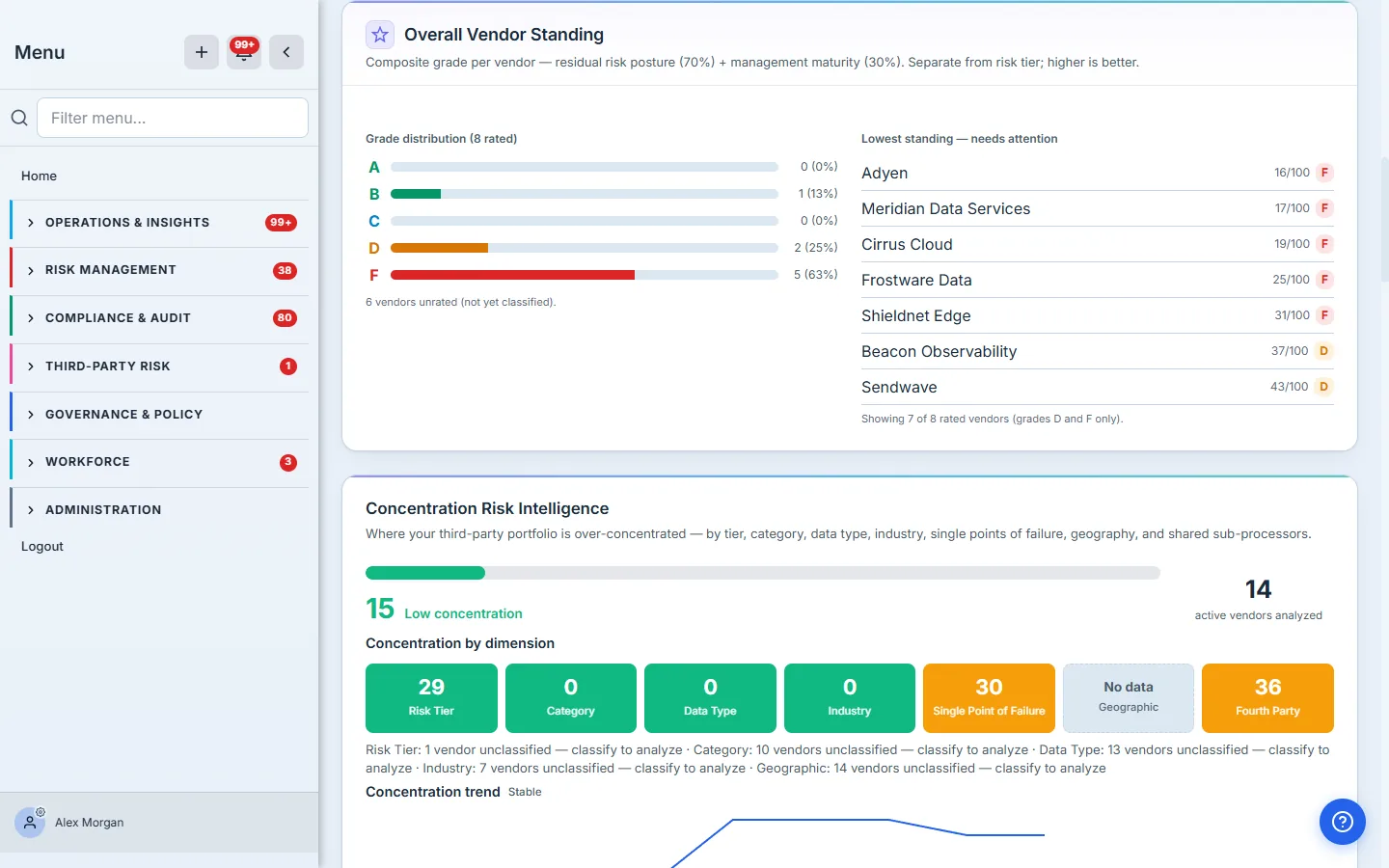Open the ADMINISTRATION menu section
This screenshot has height=868, width=1389.
coord(159,510)
